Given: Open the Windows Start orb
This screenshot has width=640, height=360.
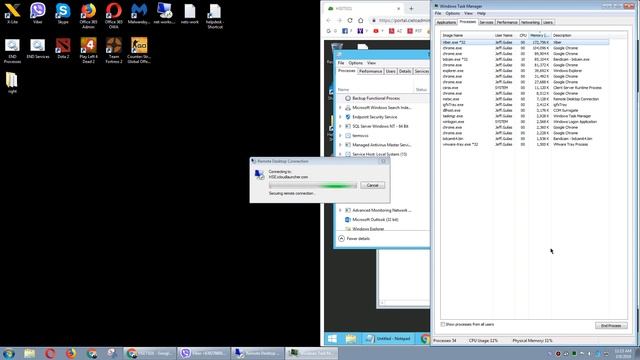Looking at the screenshot, I should point(9,353).
